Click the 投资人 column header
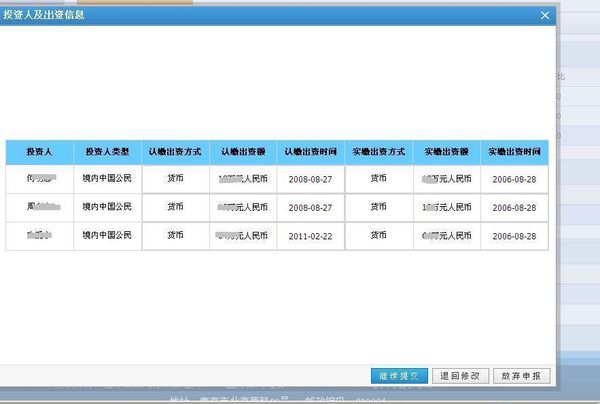Image resolution: width=600 pixels, height=404 pixels. (x=39, y=152)
